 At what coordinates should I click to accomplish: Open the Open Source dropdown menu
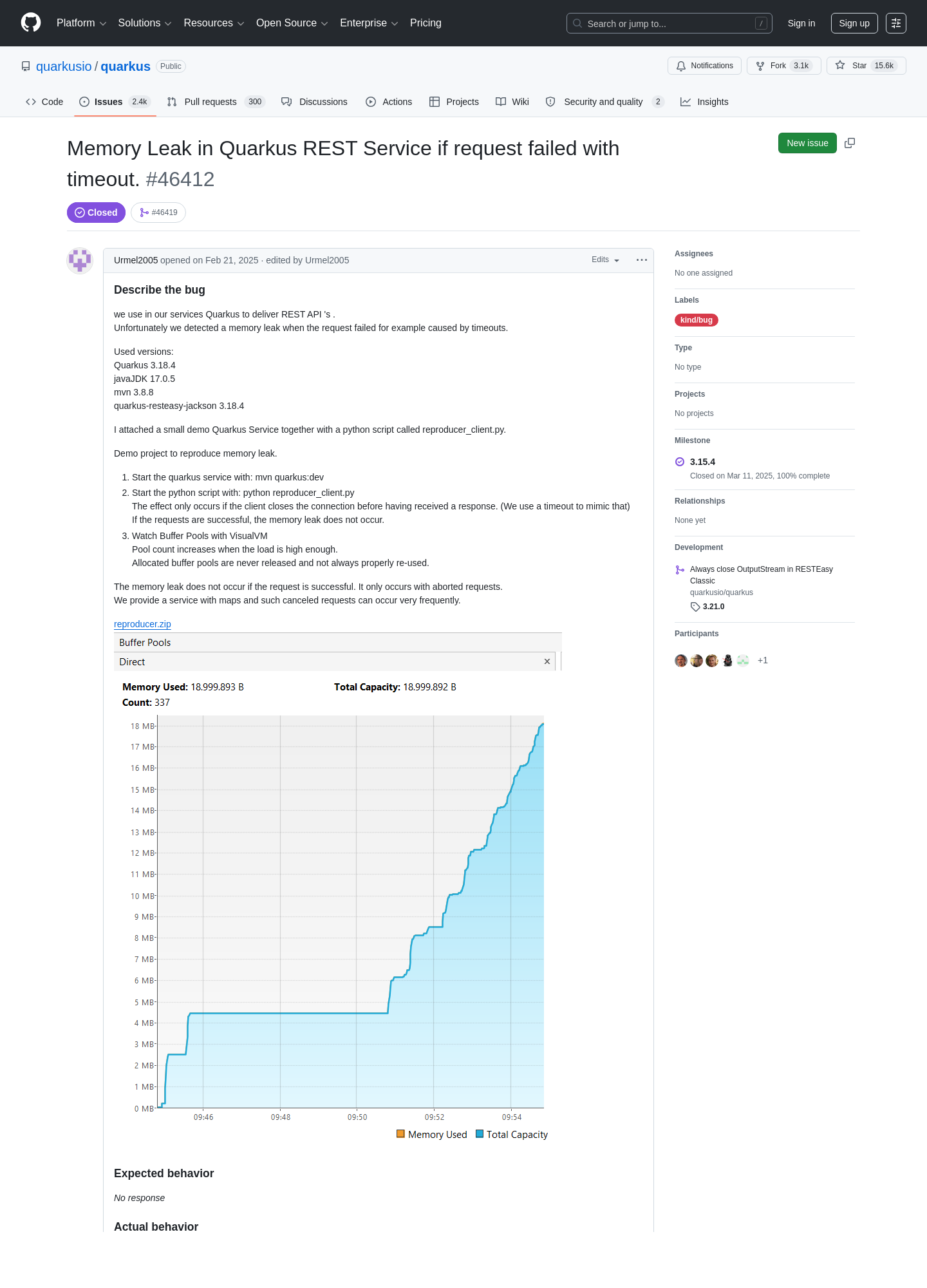[292, 23]
